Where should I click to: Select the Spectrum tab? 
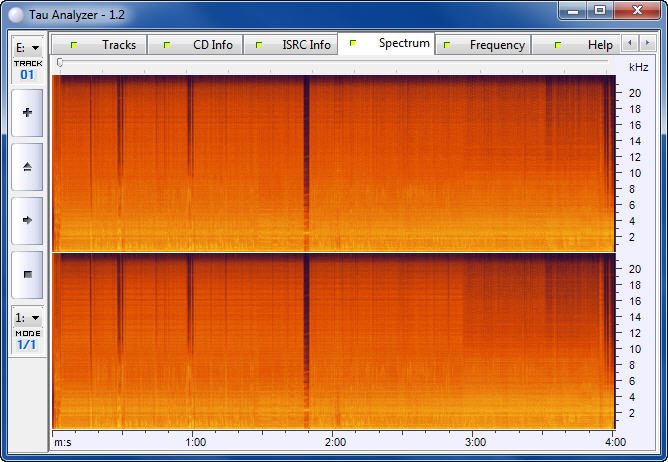(388, 44)
